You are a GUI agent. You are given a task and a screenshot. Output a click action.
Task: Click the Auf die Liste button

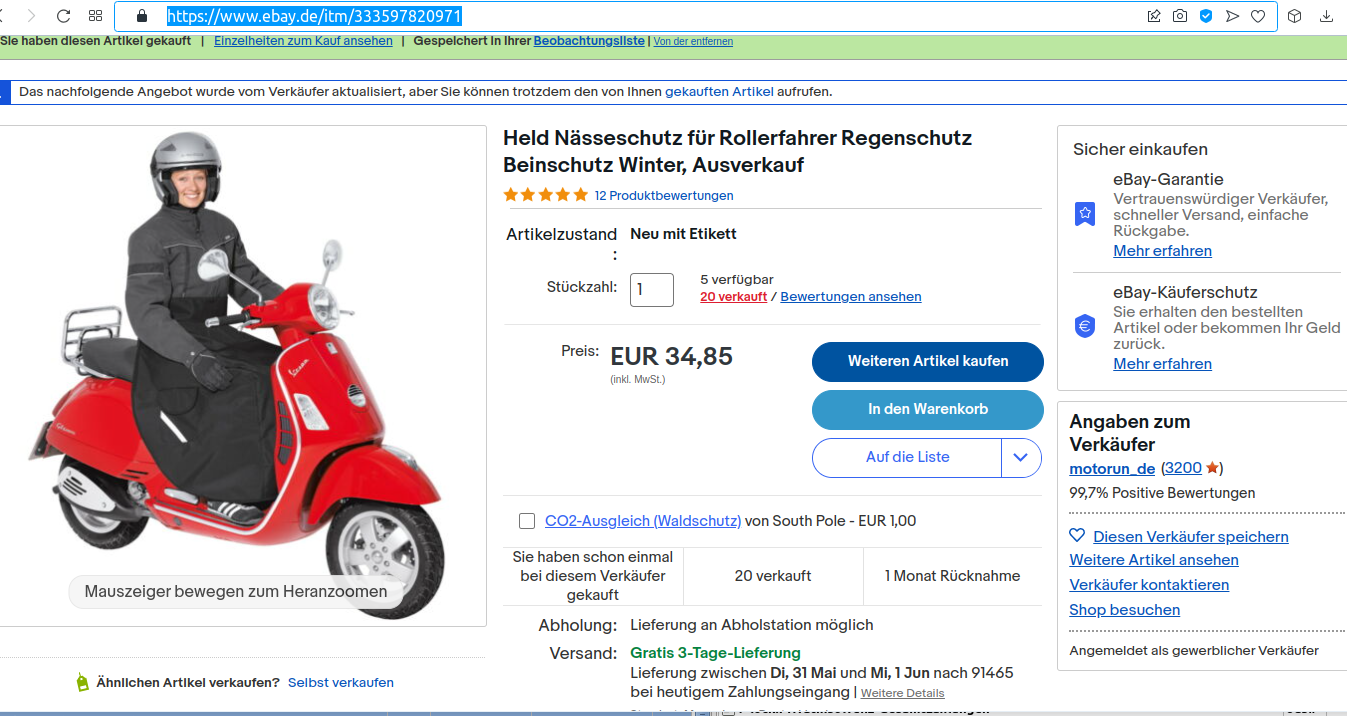pos(907,458)
